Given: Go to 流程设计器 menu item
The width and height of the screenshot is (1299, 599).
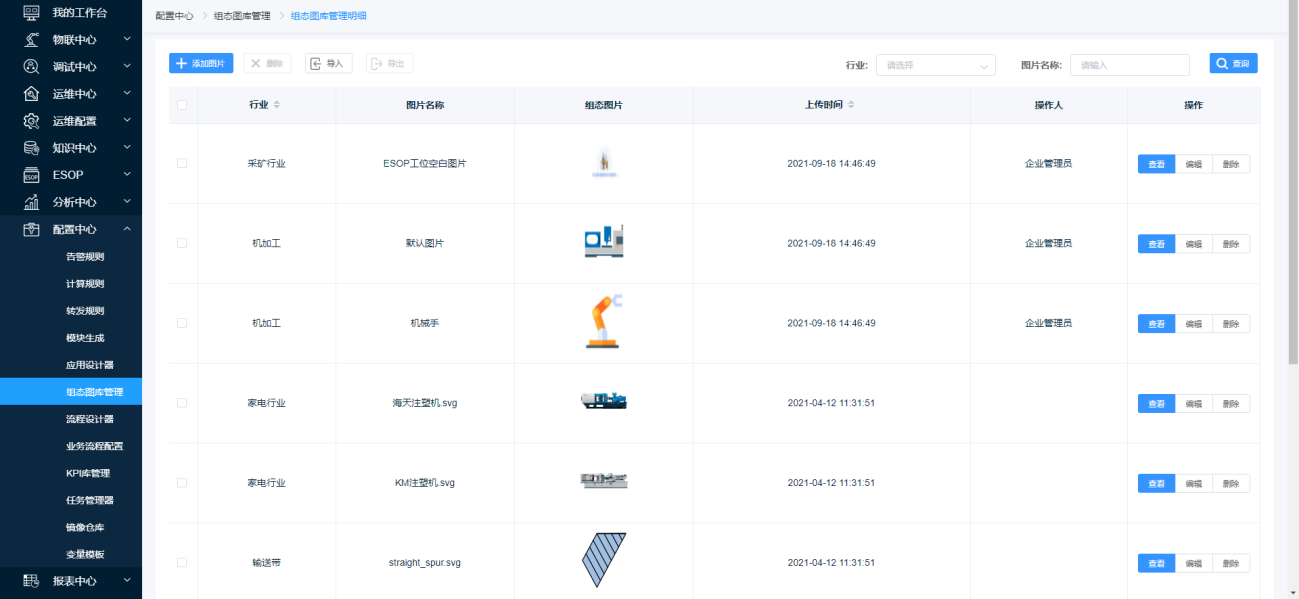Looking at the screenshot, I should coord(89,419).
